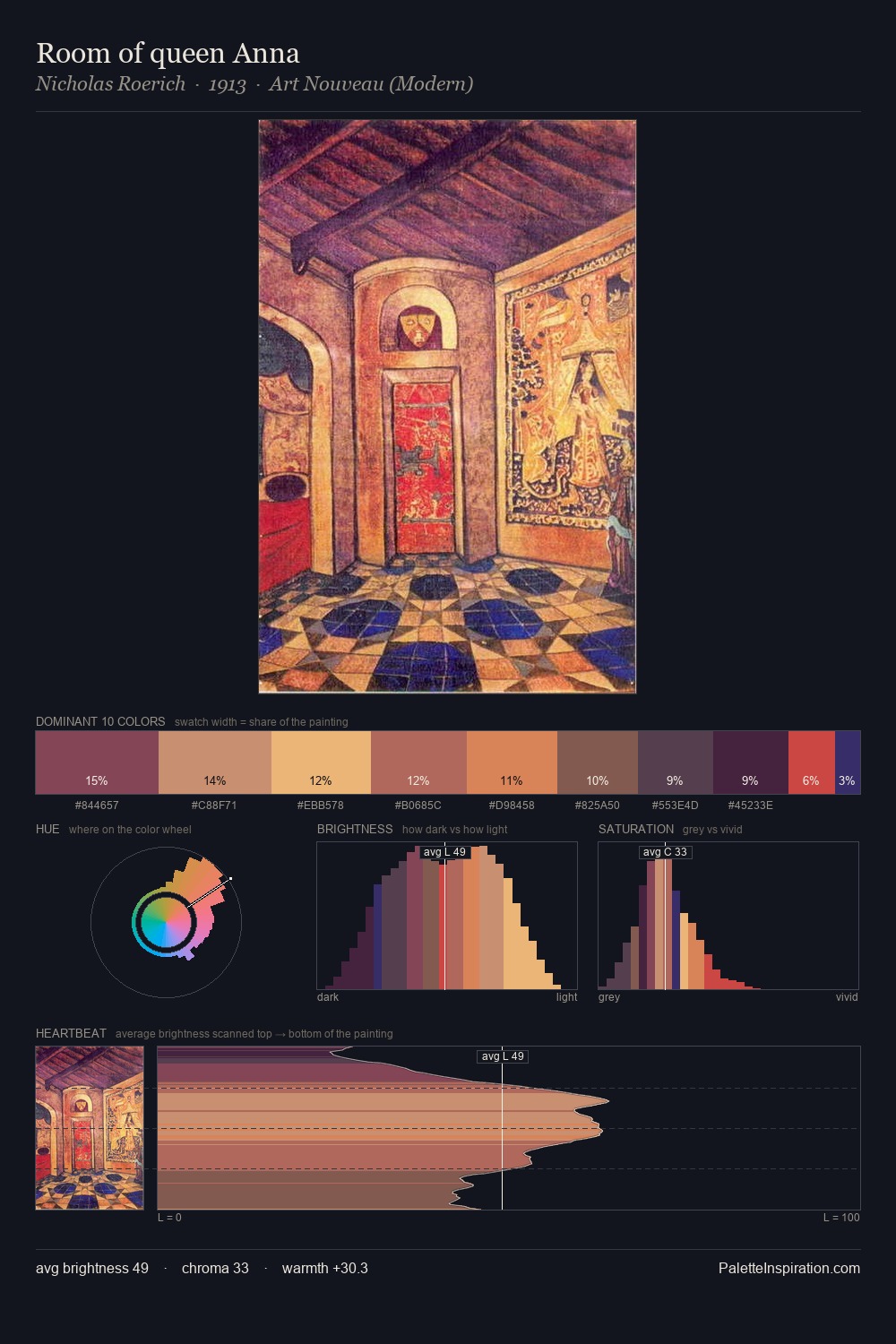Screen dimensions: 896x1344
Task: Select the 6% red swatch
Action: (x=812, y=762)
